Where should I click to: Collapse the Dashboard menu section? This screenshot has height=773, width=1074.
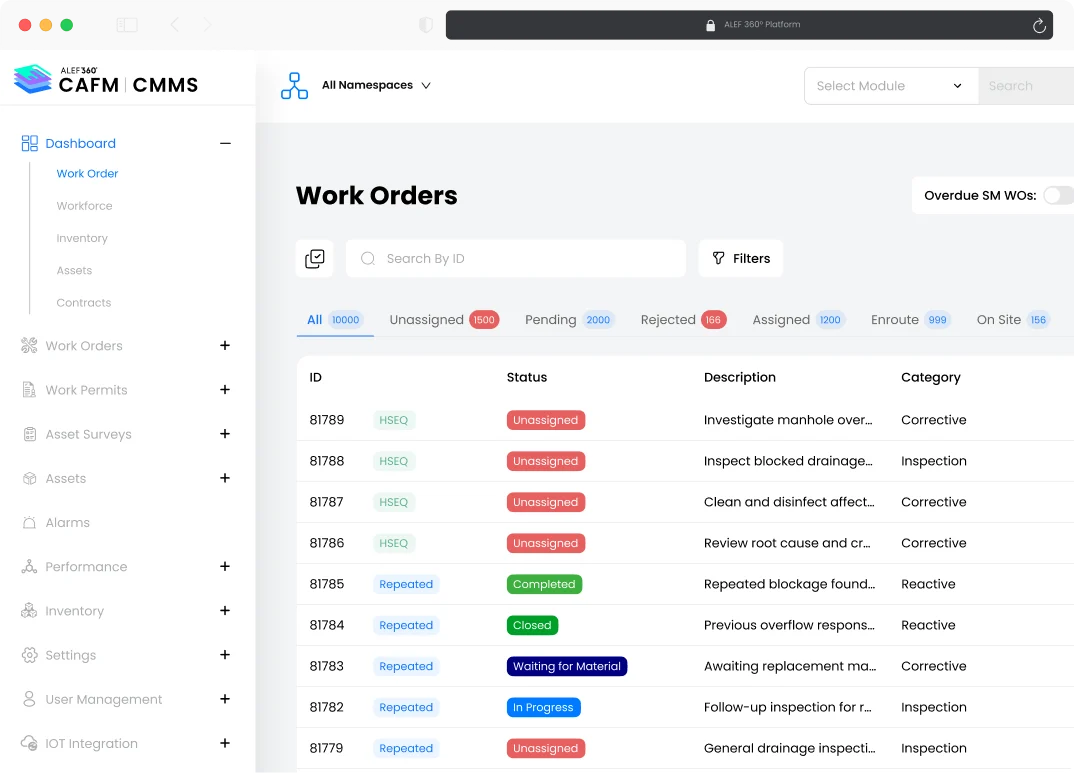coord(225,143)
